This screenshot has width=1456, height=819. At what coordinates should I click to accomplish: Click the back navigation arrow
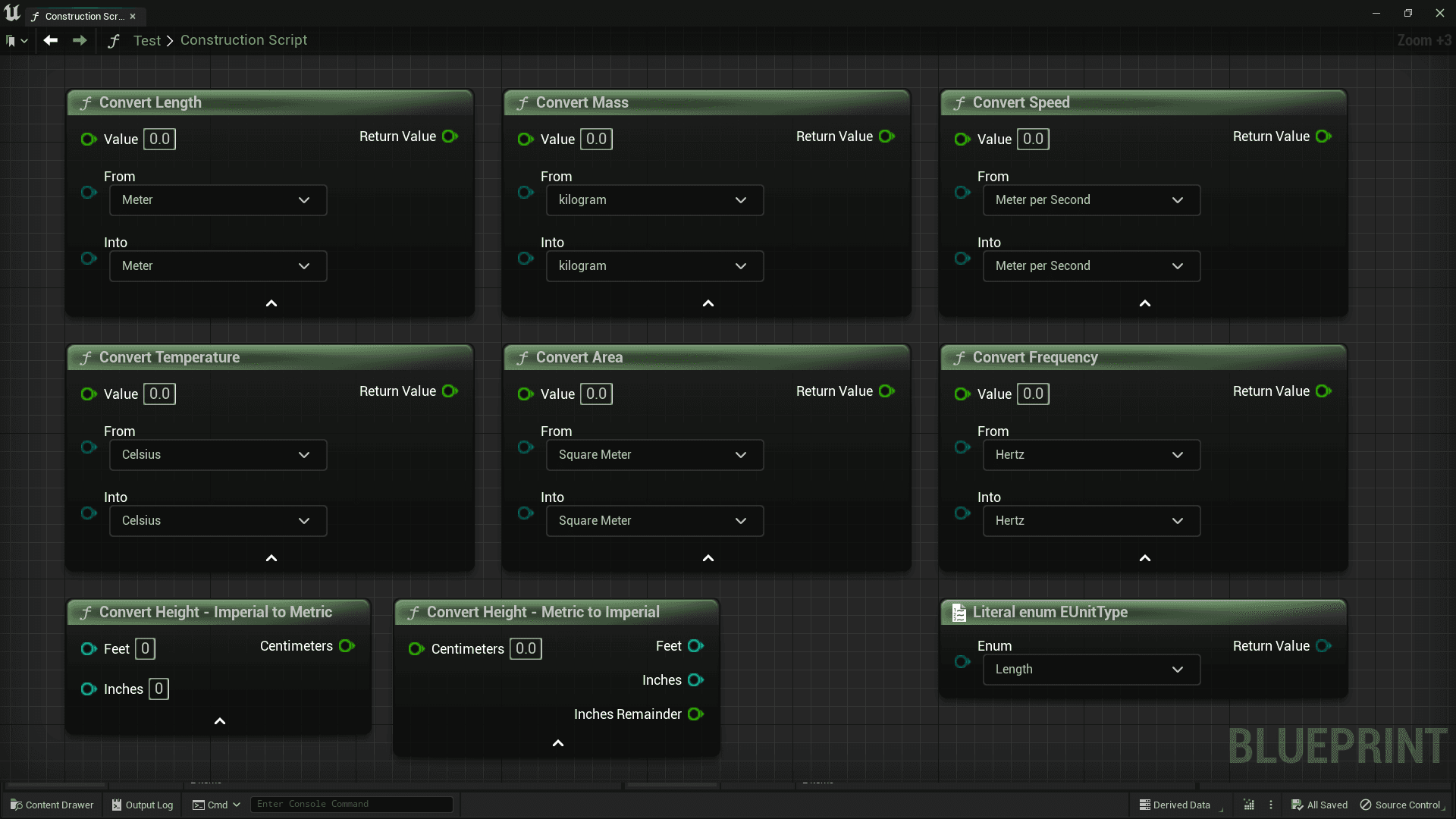[51, 40]
